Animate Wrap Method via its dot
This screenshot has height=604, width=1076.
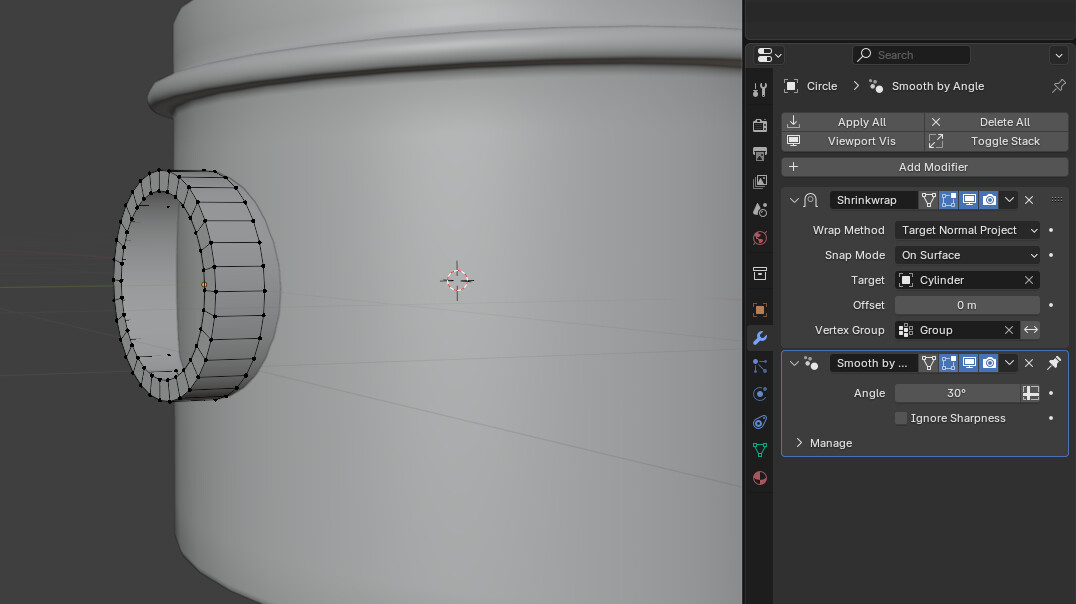click(x=1051, y=230)
